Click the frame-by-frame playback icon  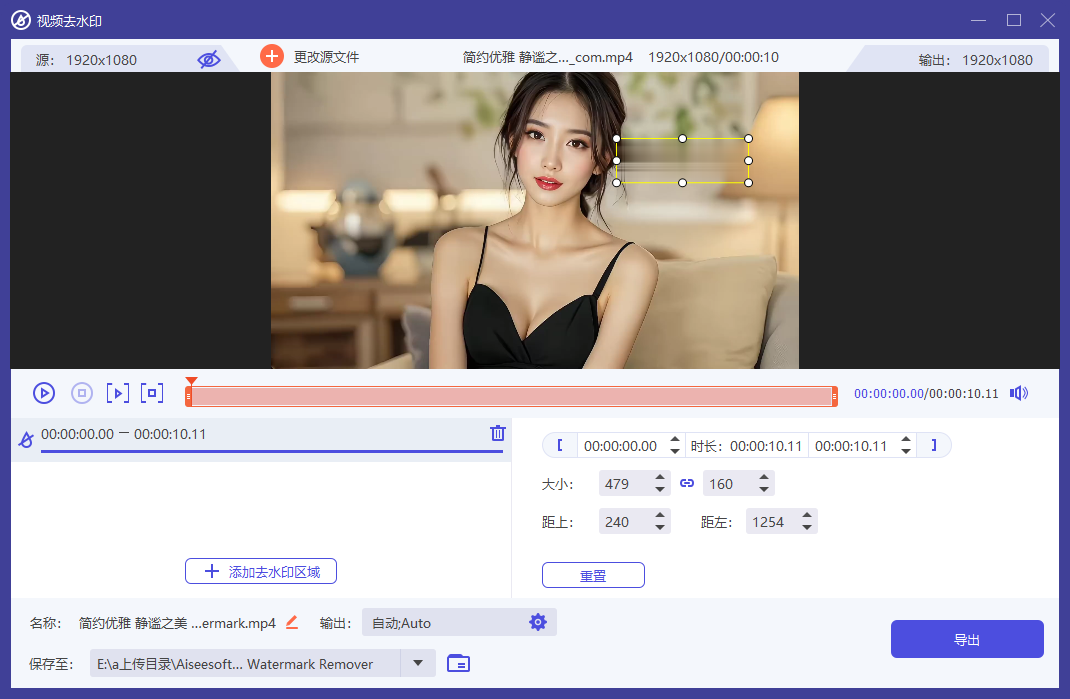(117, 393)
